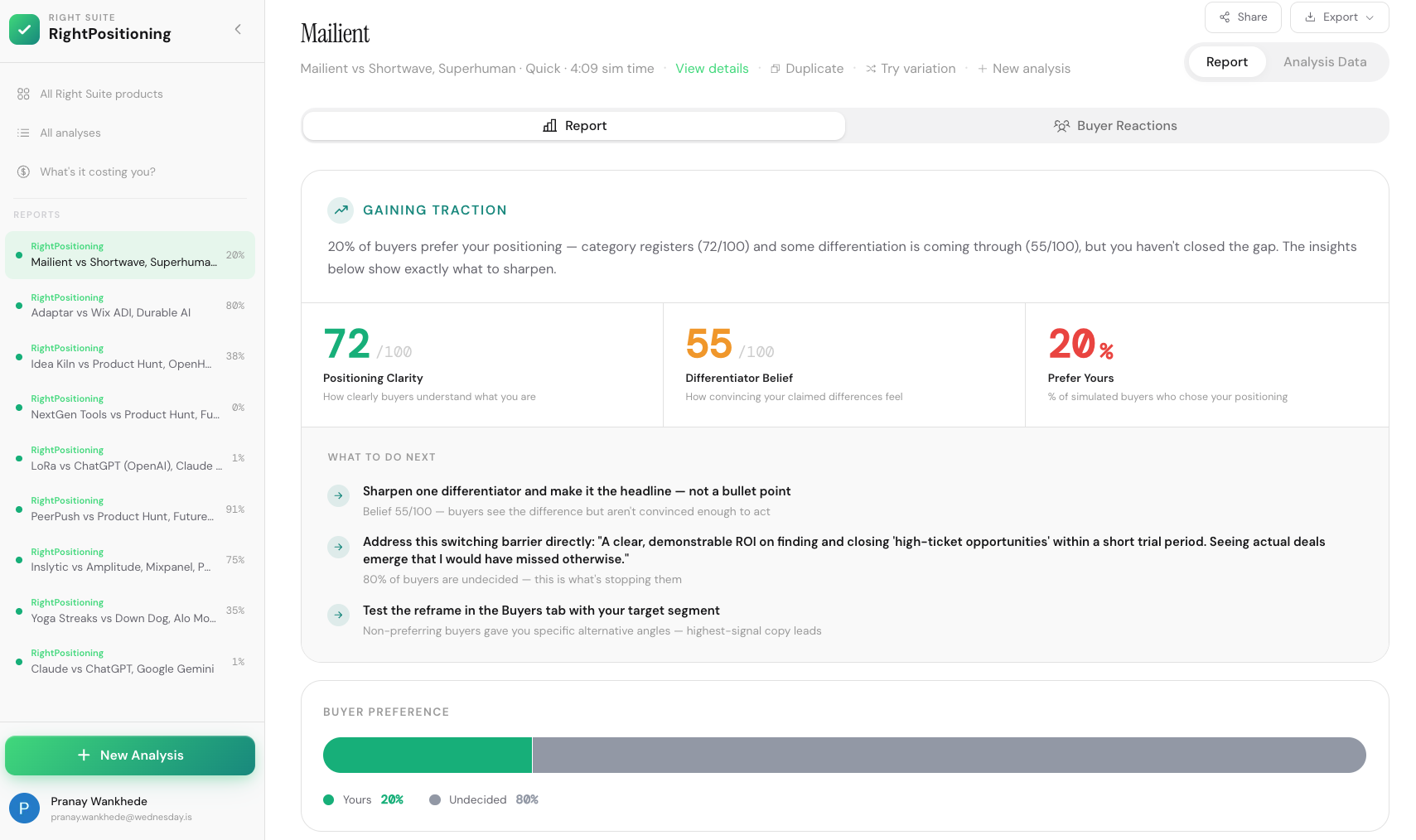Select the Buyer Reactions tab

pyautogui.click(x=1115, y=126)
